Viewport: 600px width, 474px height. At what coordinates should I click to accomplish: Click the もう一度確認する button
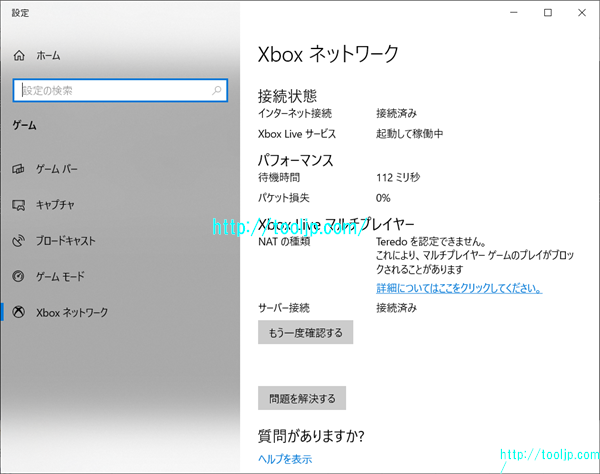[x=305, y=332]
